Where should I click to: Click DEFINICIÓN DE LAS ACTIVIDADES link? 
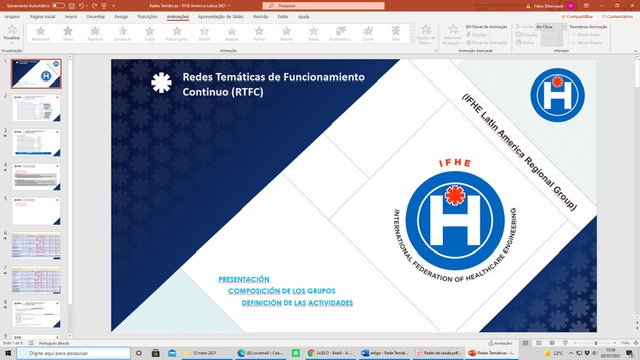point(297,303)
